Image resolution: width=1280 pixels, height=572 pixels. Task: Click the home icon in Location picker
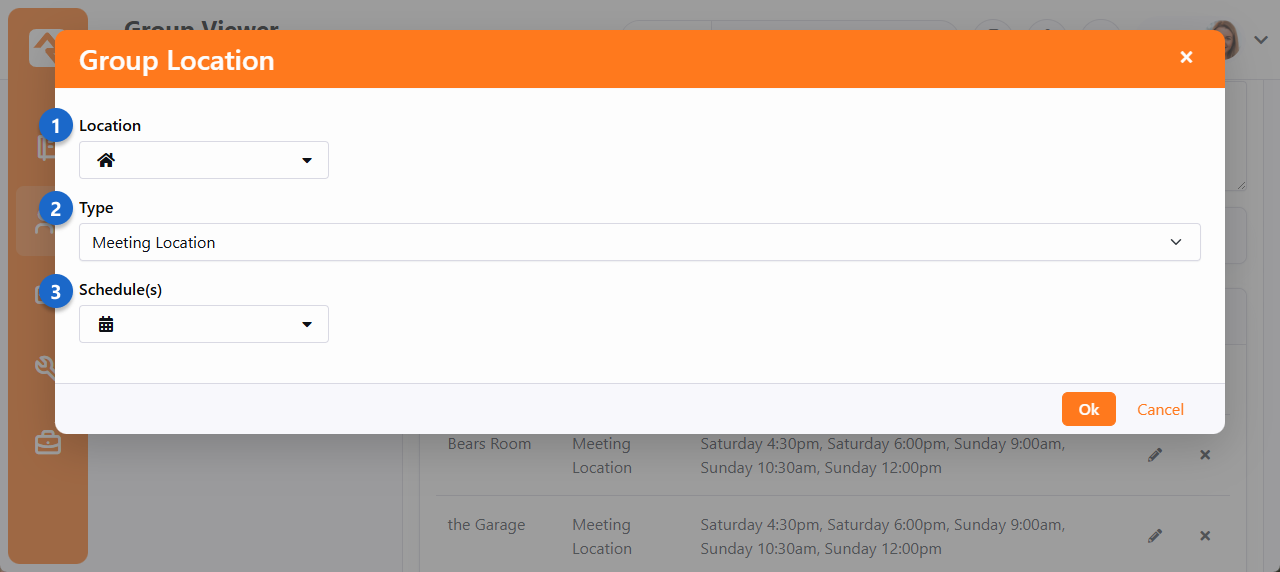106,160
